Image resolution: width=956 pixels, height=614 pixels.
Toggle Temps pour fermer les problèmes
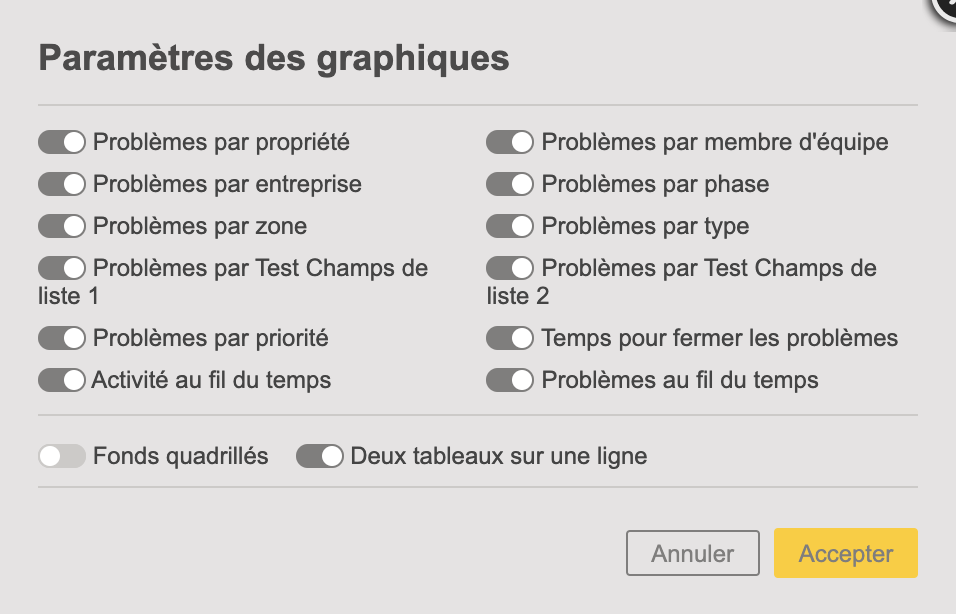tap(510, 338)
